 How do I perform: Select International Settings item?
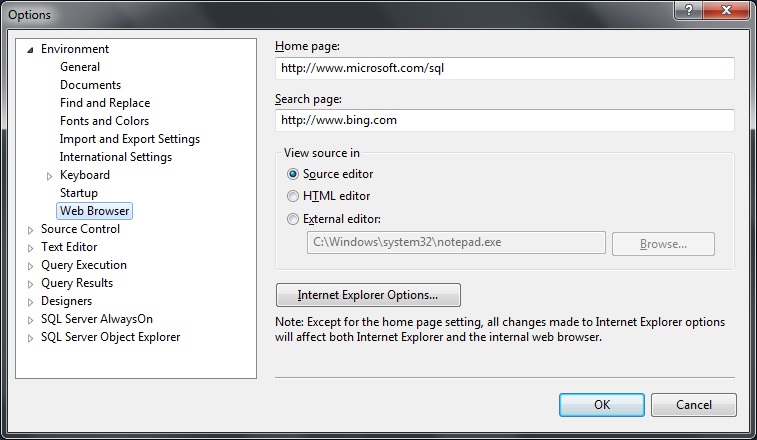[115, 157]
